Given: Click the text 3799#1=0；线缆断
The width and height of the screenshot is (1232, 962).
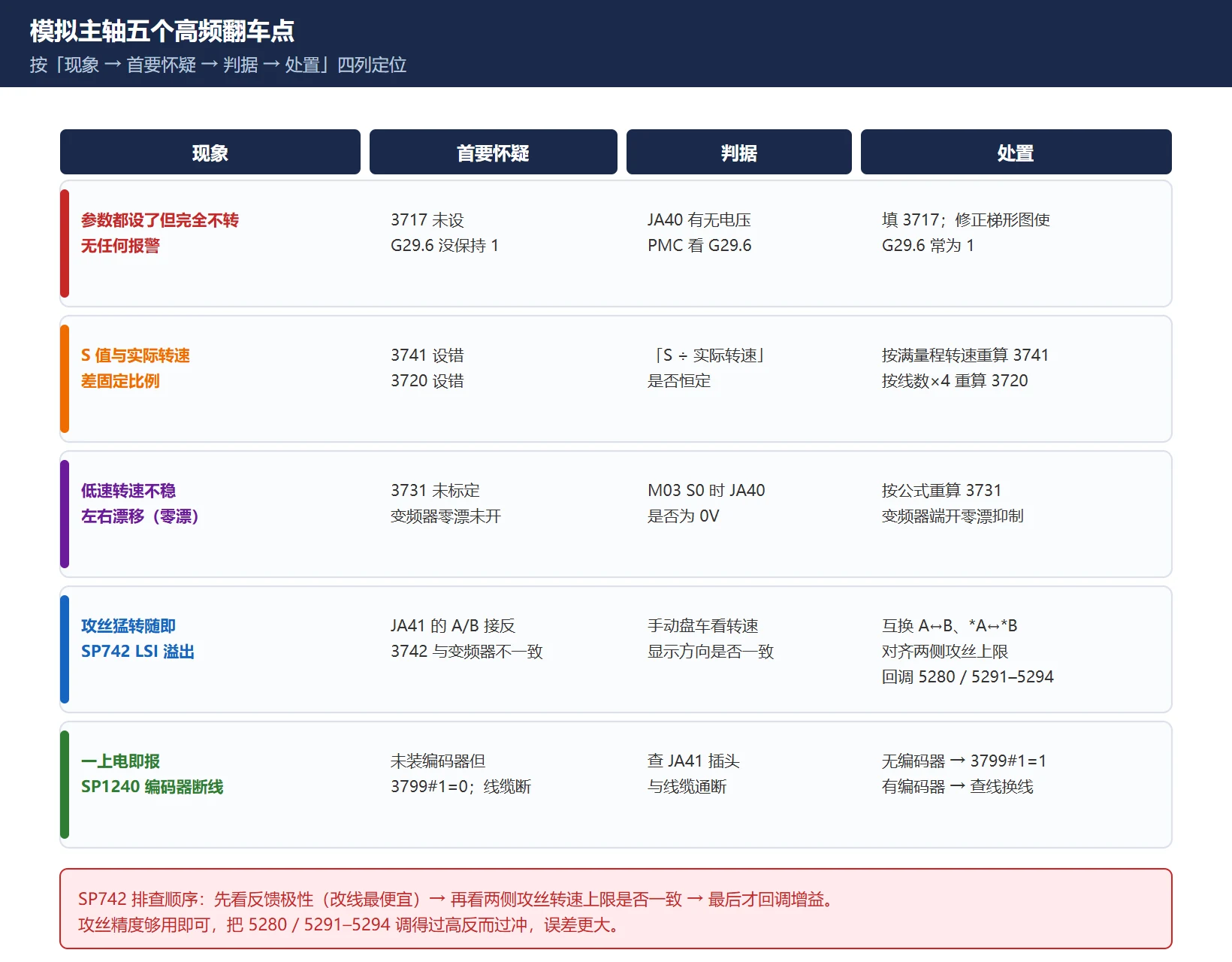Looking at the screenshot, I should pos(460,787).
